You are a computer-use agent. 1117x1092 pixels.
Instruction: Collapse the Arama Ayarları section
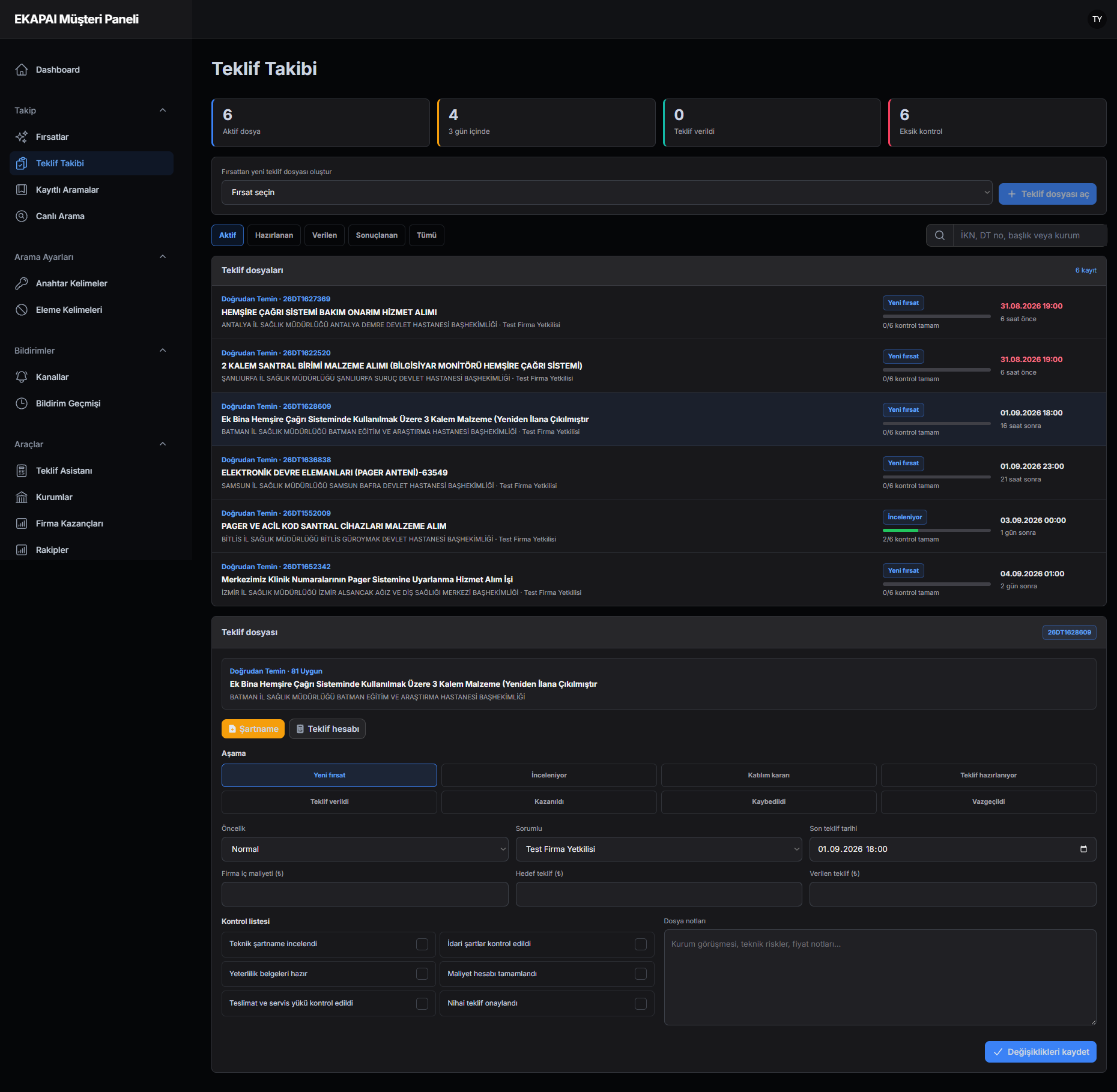point(163,257)
